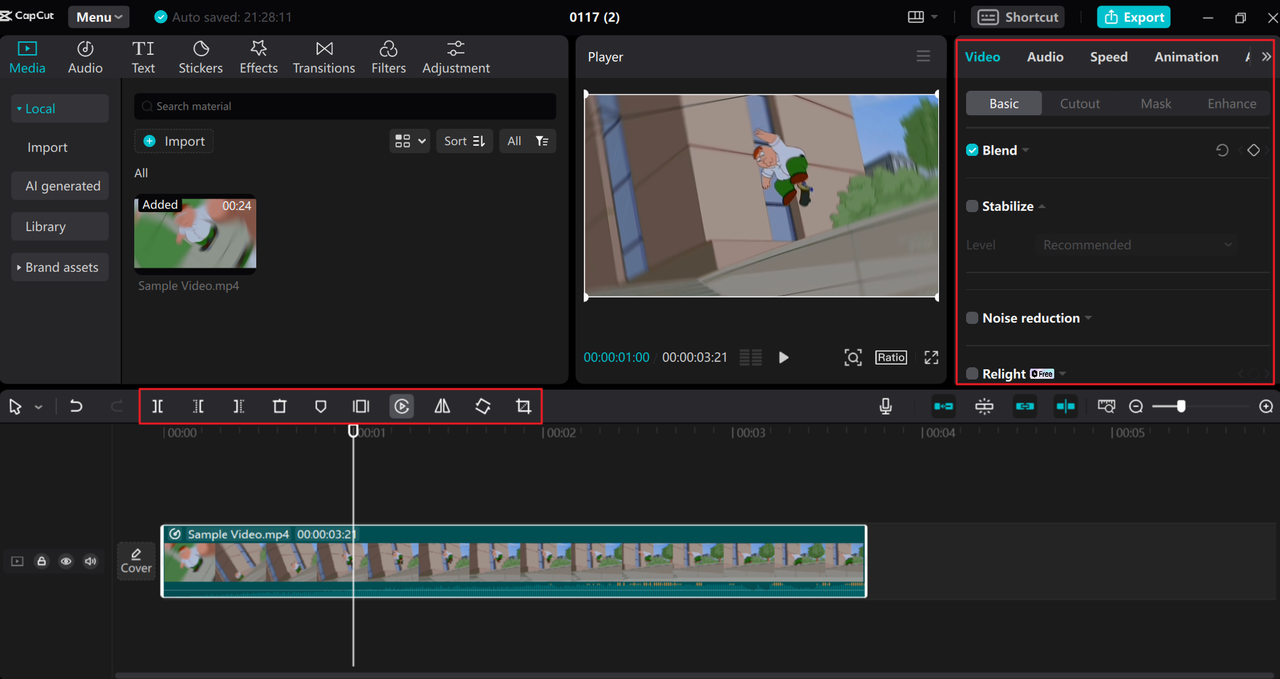1280x679 pixels.
Task: Click the Mirror flip icon
Action: [442, 406]
